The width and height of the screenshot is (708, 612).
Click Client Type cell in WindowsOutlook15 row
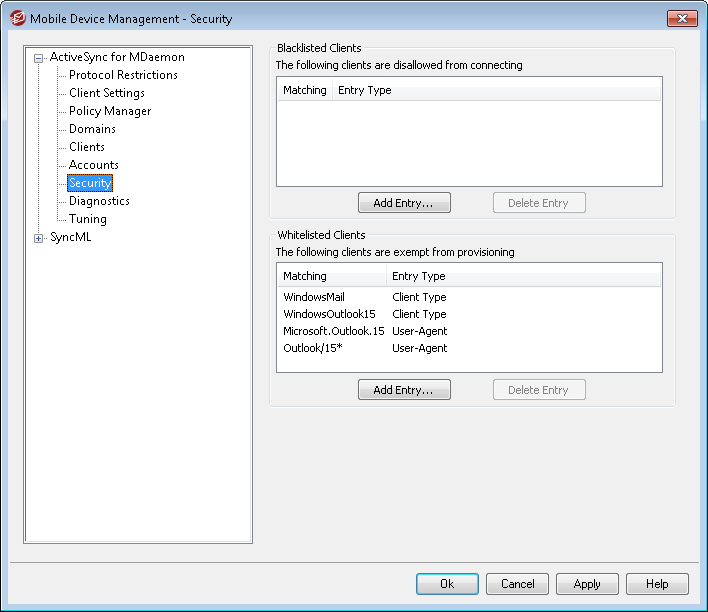(x=419, y=314)
